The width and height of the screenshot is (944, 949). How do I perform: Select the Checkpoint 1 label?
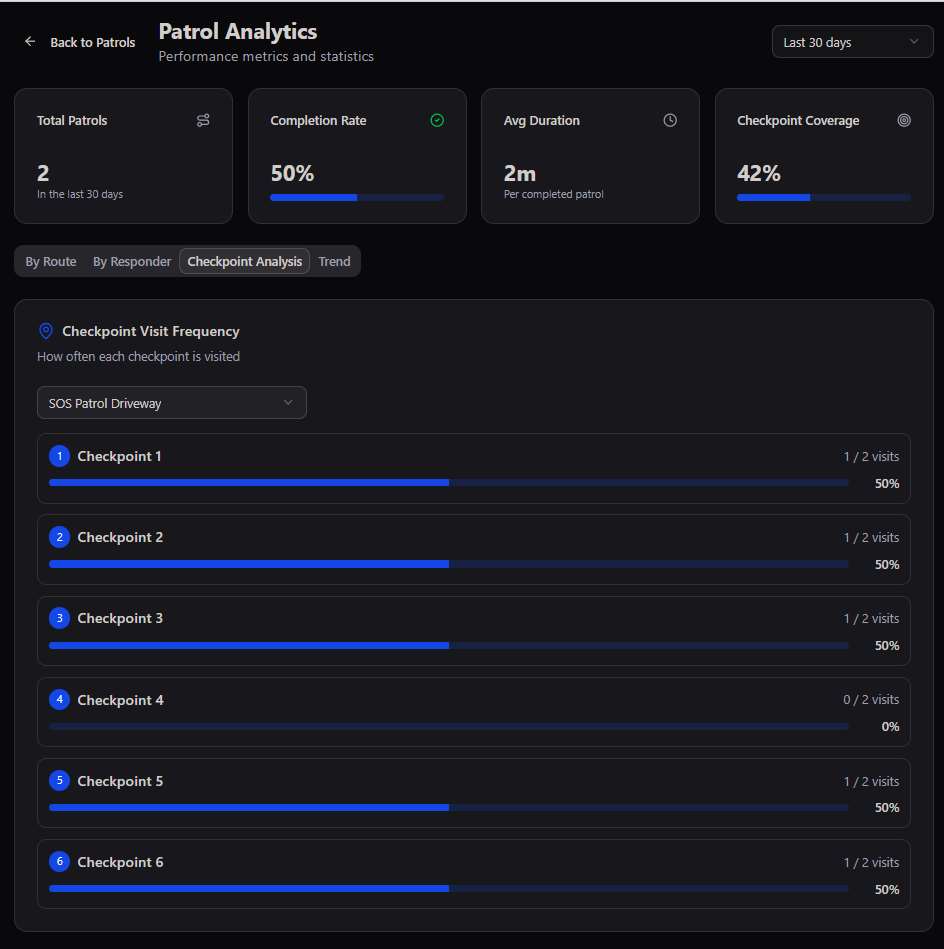tap(119, 456)
